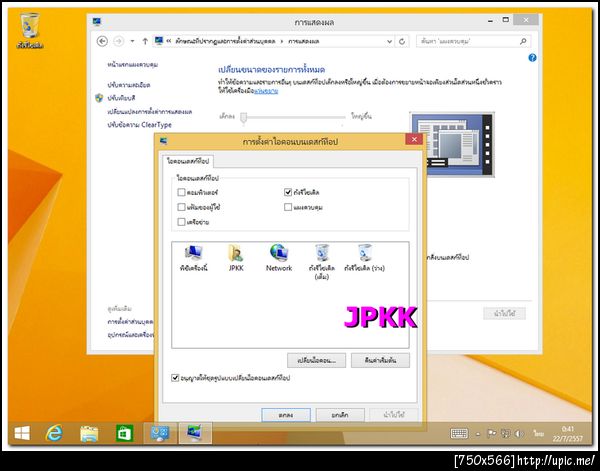Click the Restore Default button
The width and height of the screenshot is (600, 471).
[x=380, y=360]
